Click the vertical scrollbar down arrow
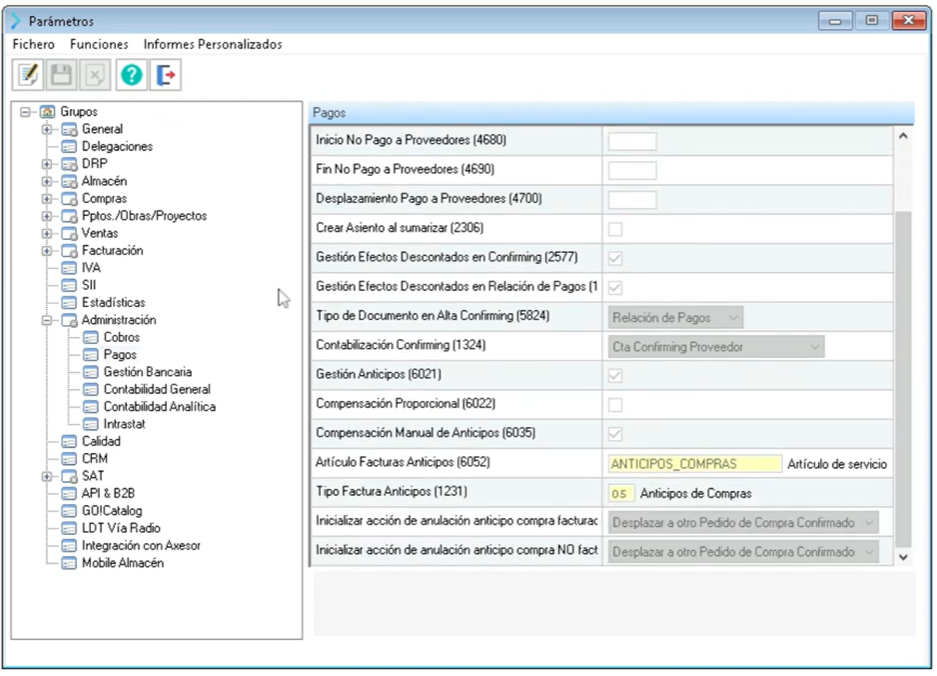The height and width of the screenshot is (676, 937). click(904, 556)
